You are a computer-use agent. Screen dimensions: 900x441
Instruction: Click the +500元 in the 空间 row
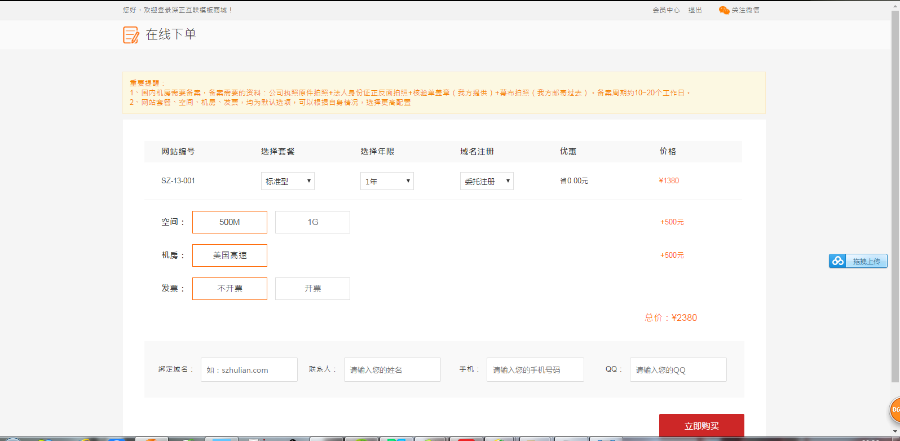672,222
